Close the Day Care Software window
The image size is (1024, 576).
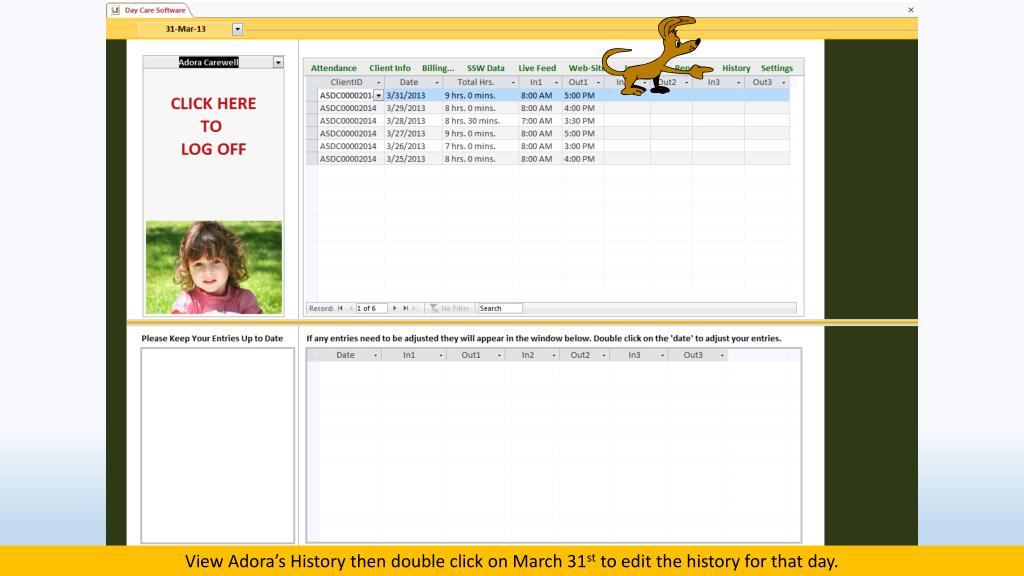point(910,10)
